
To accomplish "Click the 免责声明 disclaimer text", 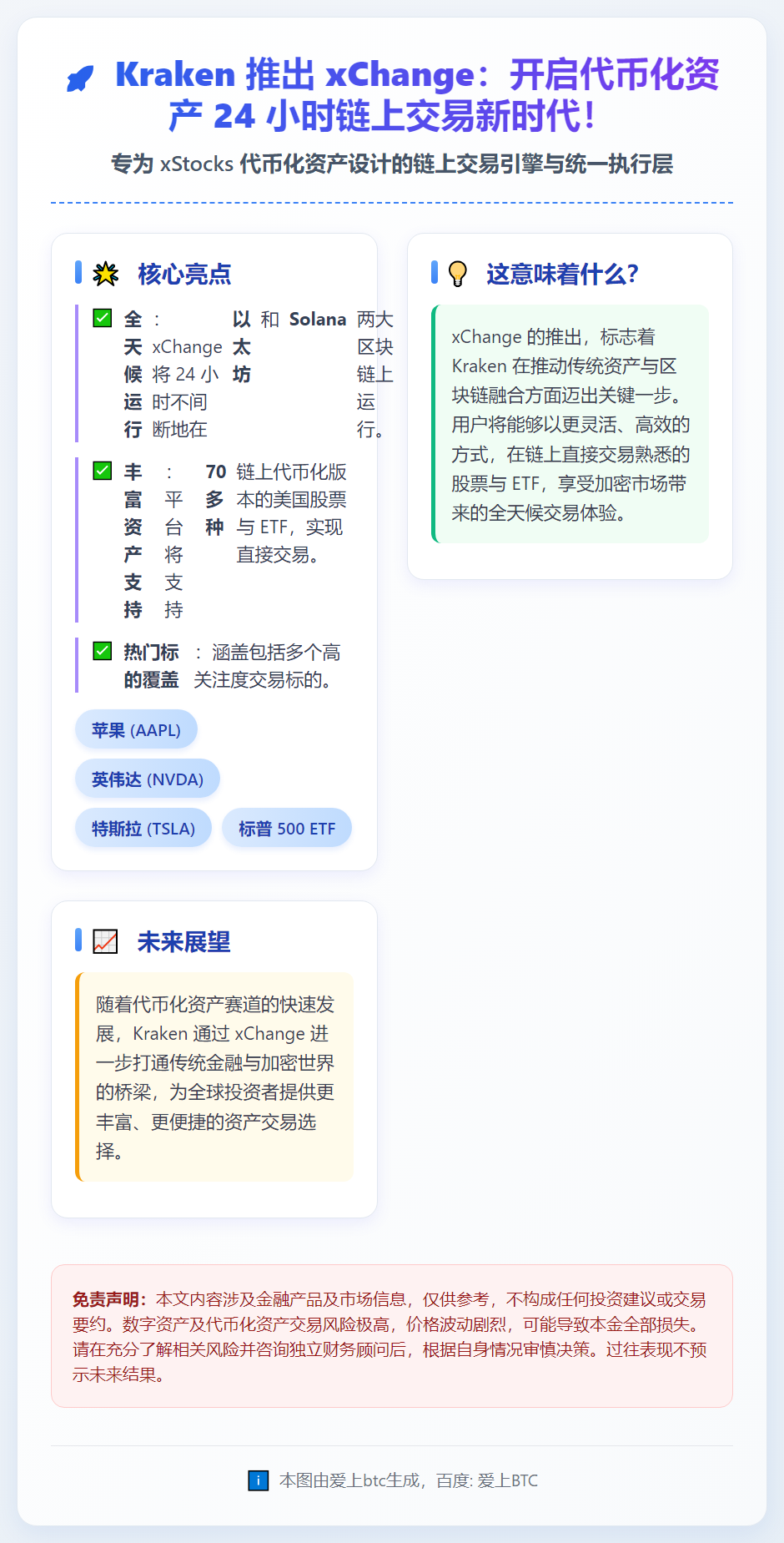I will coord(390,1336).
